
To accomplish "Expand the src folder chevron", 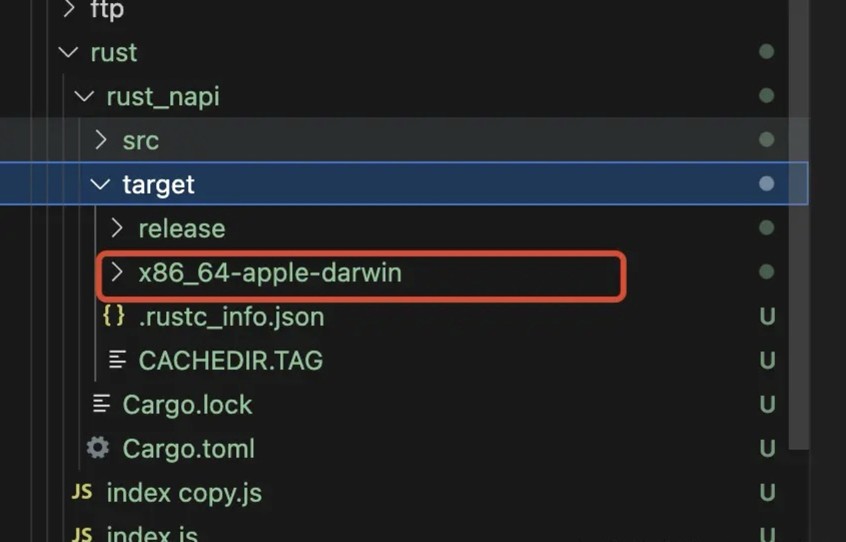I will [x=101, y=140].
